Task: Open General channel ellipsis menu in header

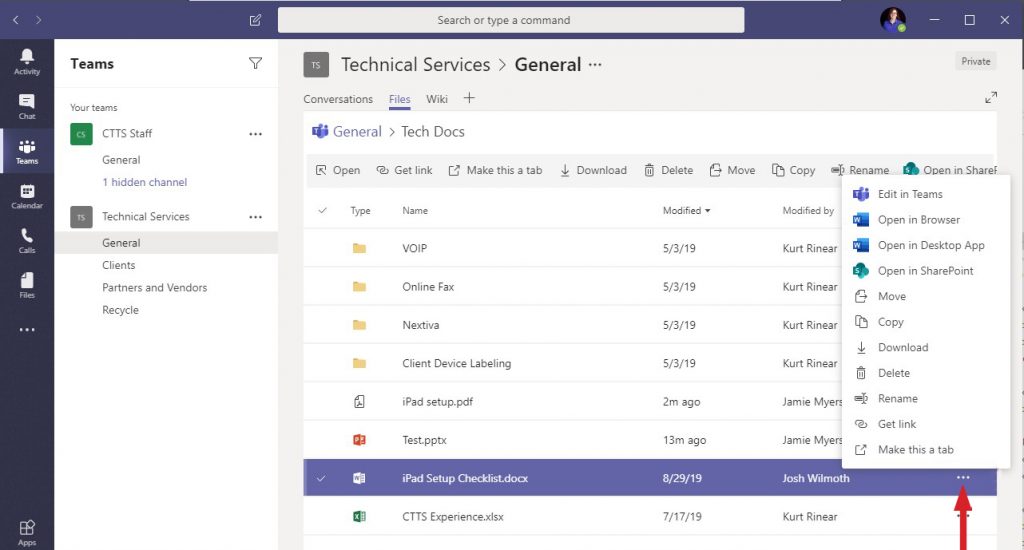Action: [x=595, y=65]
